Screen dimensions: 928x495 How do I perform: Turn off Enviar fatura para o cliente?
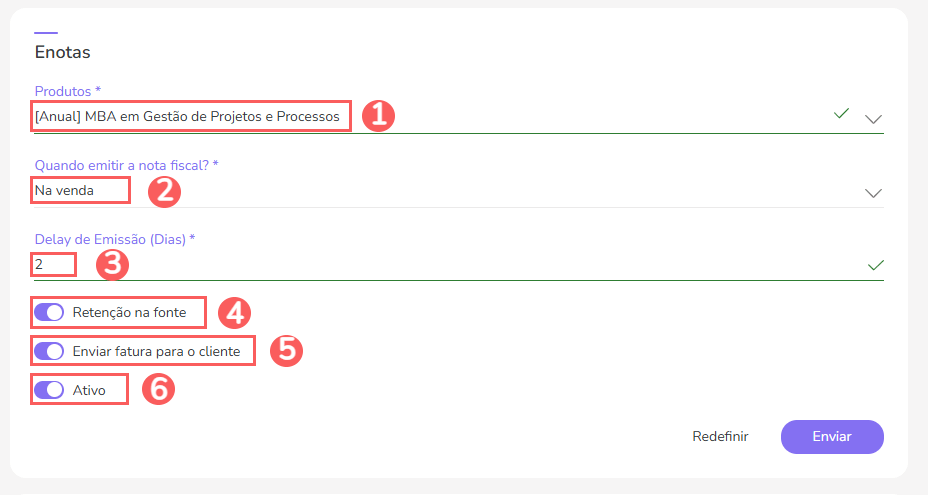49,351
